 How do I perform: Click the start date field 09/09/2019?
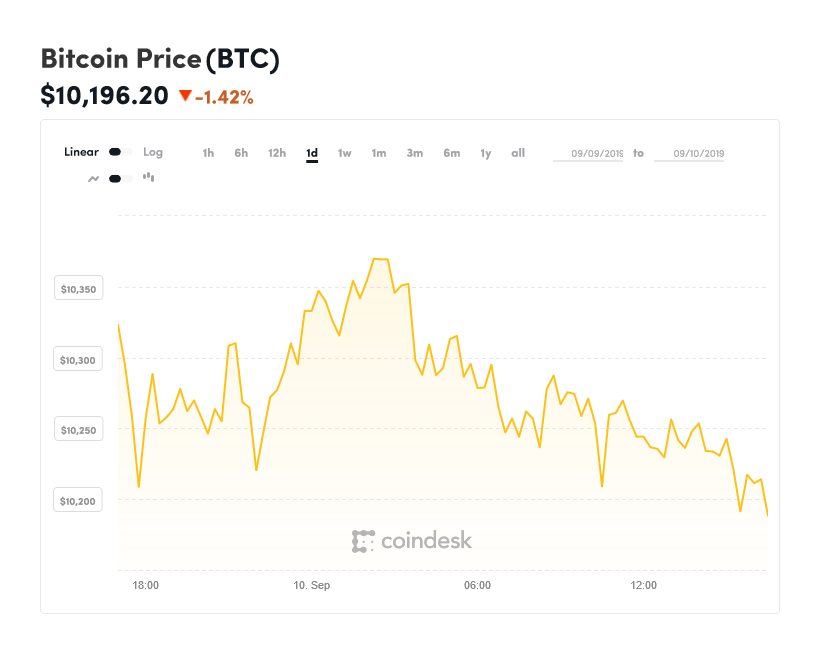click(588, 154)
